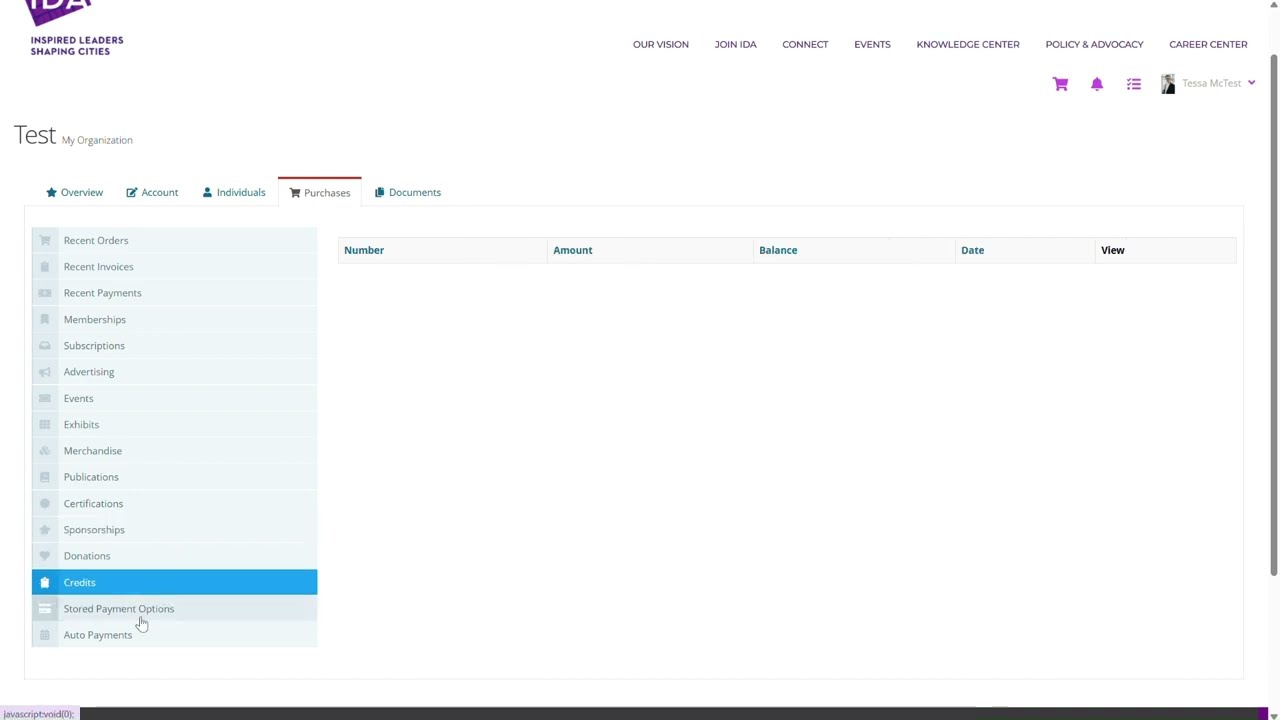Open Connect in top navigation
This screenshot has height=720, width=1280.
click(x=805, y=44)
